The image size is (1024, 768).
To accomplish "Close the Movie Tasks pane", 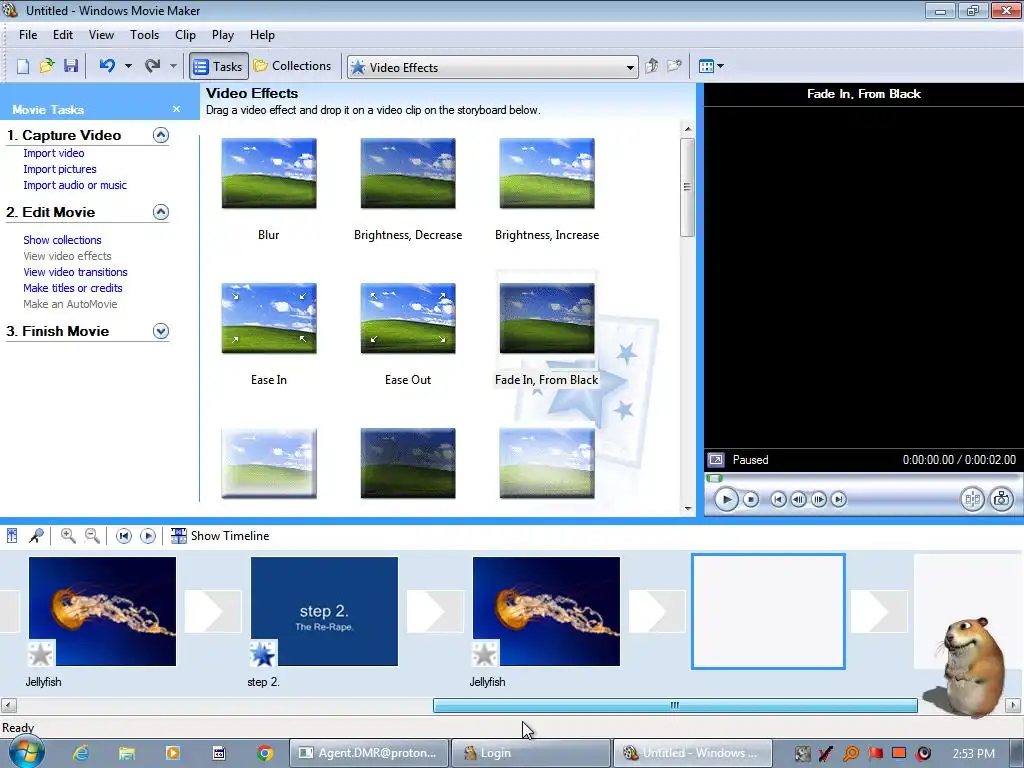I will (176, 109).
